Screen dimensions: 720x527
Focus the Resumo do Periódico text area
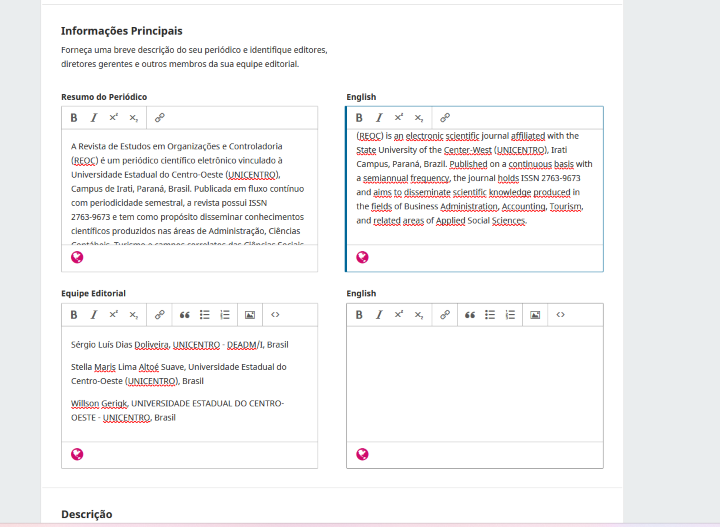[189, 187]
